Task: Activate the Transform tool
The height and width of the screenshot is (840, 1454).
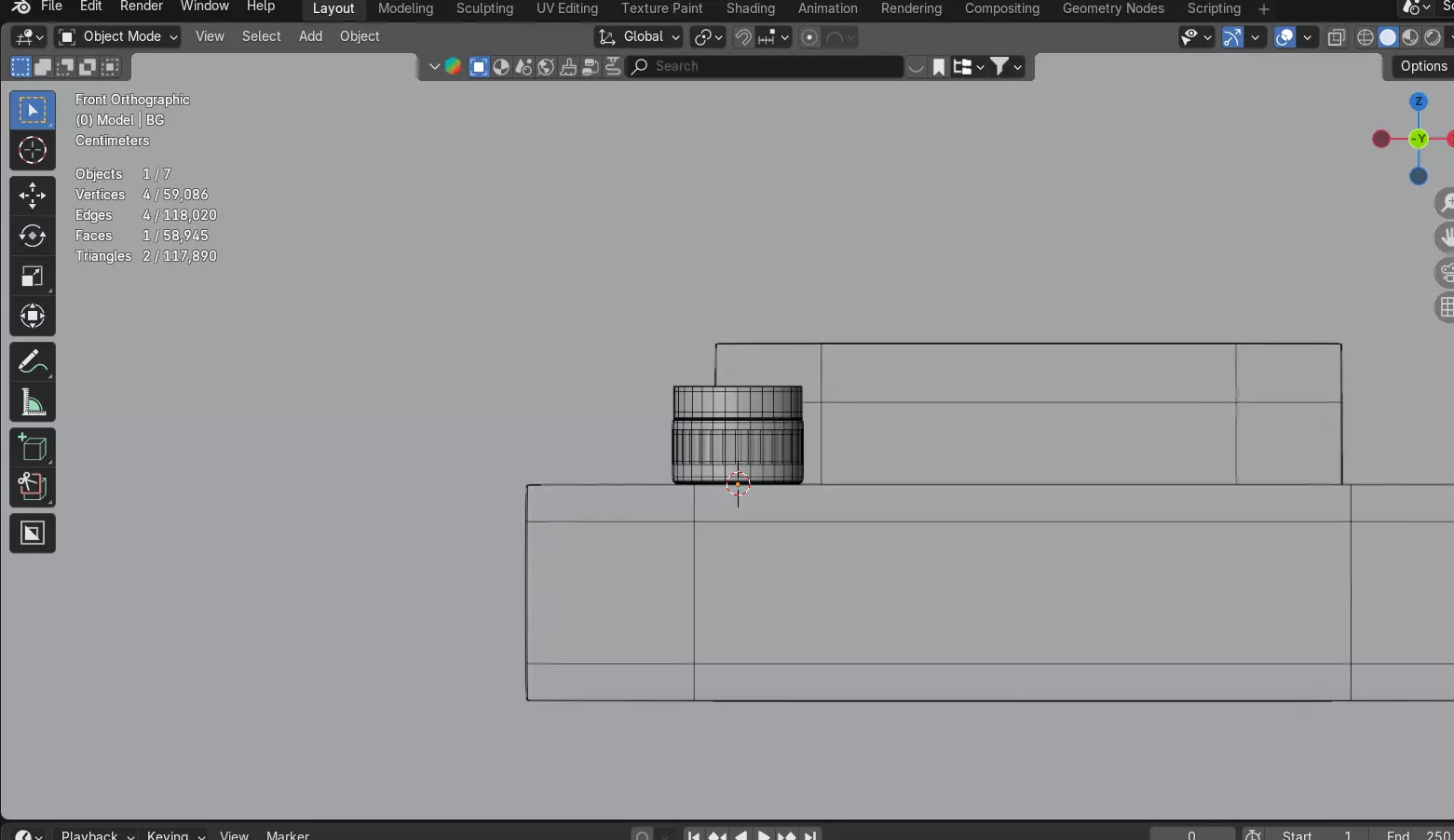Action: pos(33,317)
